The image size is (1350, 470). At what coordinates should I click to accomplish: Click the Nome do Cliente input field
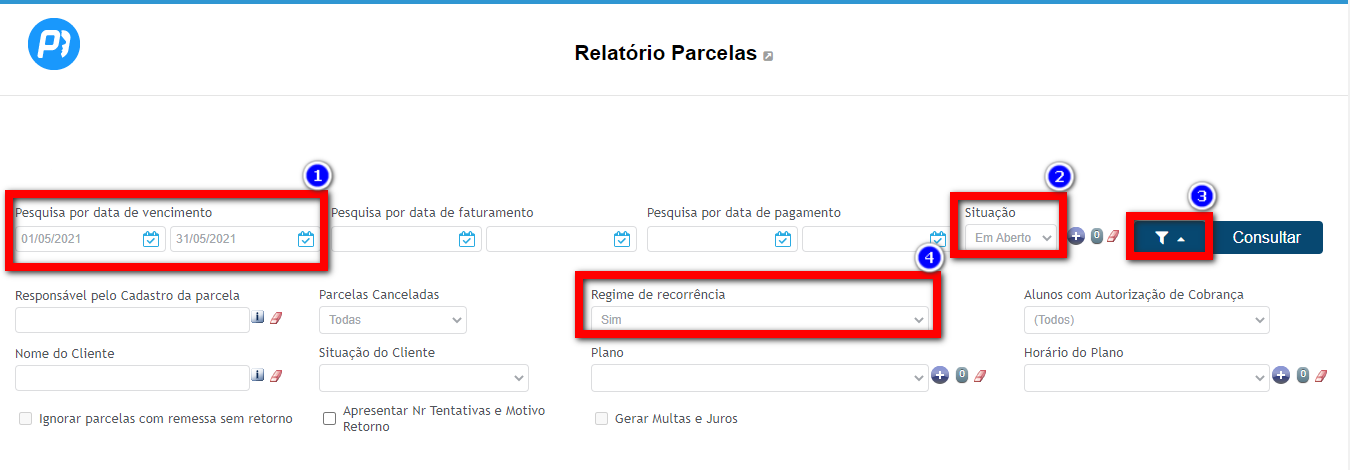(132, 378)
